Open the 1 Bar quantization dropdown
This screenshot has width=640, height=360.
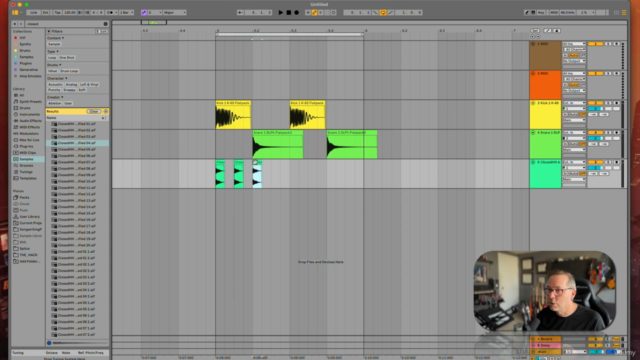coord(126,13)
